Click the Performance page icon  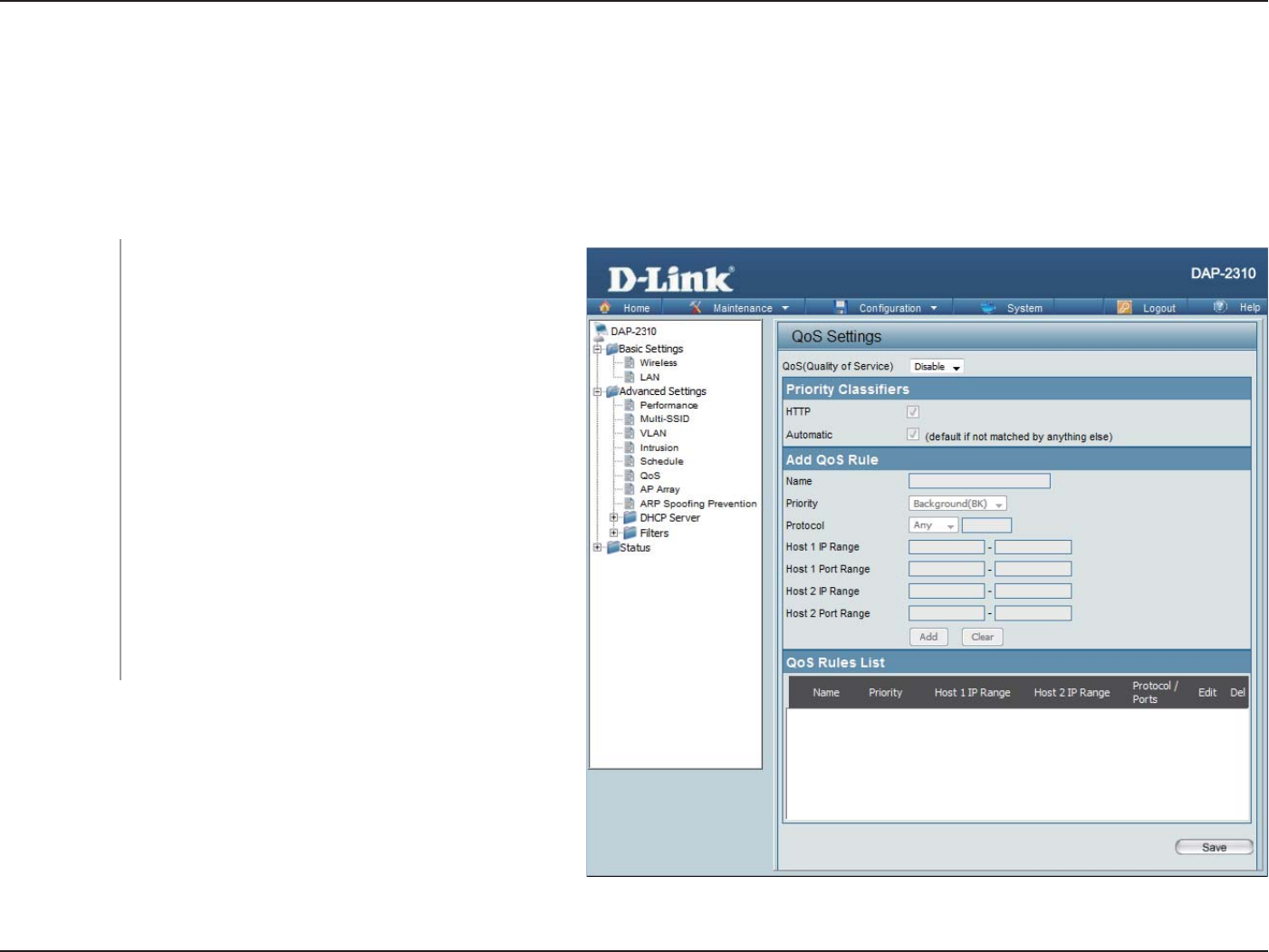point(630,405)
